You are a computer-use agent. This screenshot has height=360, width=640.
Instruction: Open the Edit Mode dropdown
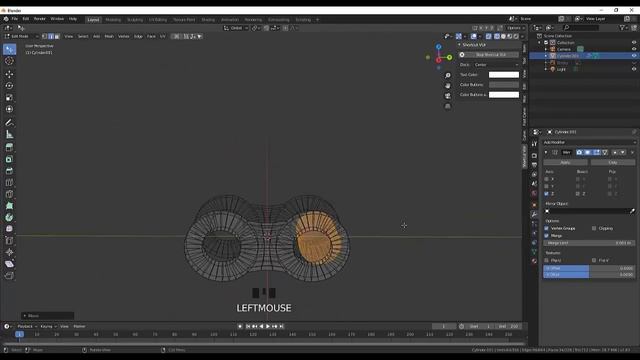pos(21,36)
